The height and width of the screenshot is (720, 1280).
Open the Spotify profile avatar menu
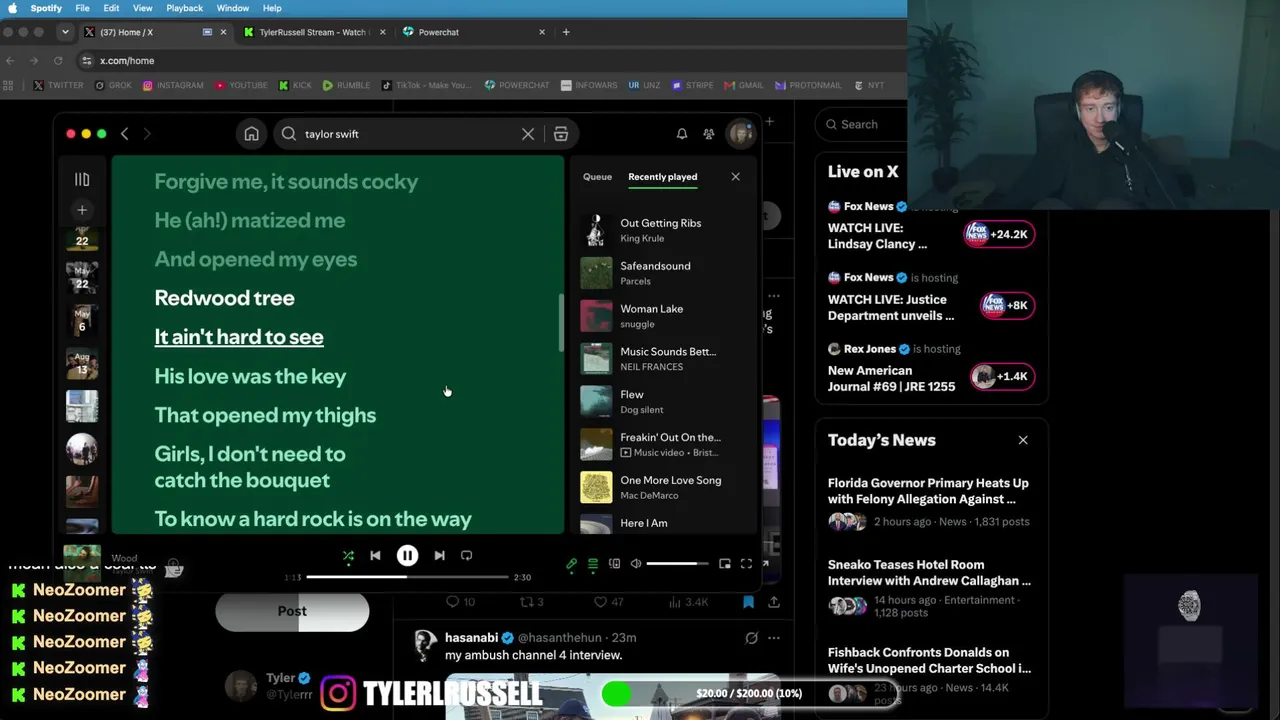740,133
